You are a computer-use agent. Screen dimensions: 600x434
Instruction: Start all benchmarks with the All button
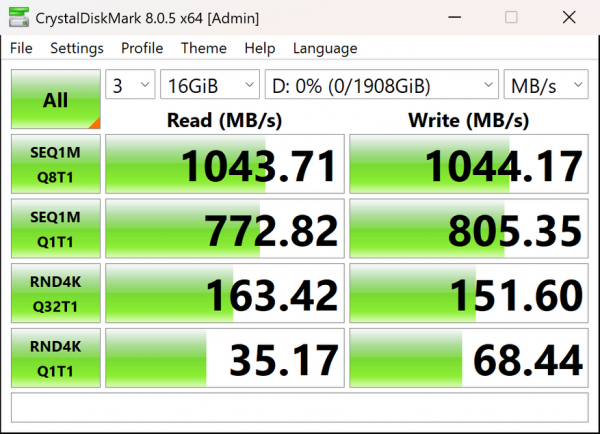(56, 99)
